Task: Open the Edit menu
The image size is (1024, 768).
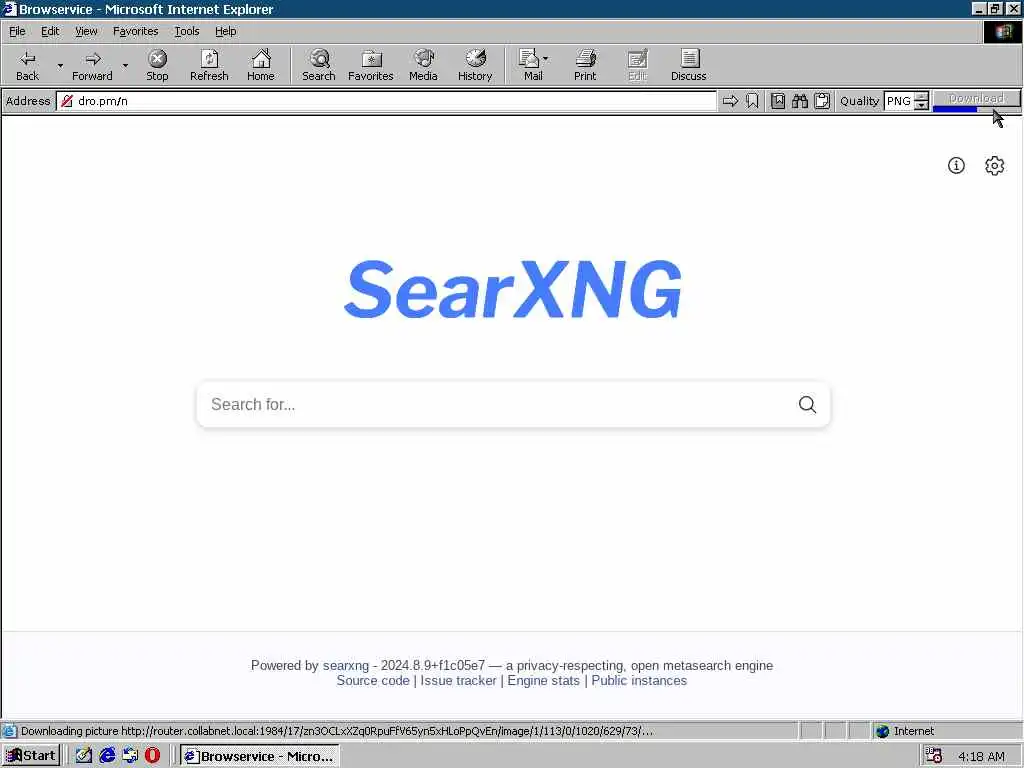Action: point(50,31)
